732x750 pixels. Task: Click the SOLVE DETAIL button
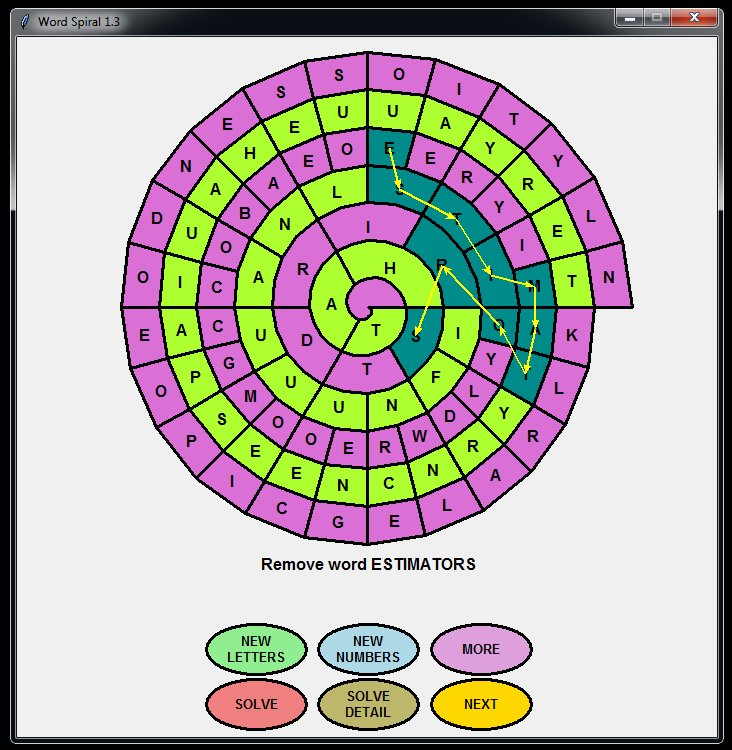(368, 704)
